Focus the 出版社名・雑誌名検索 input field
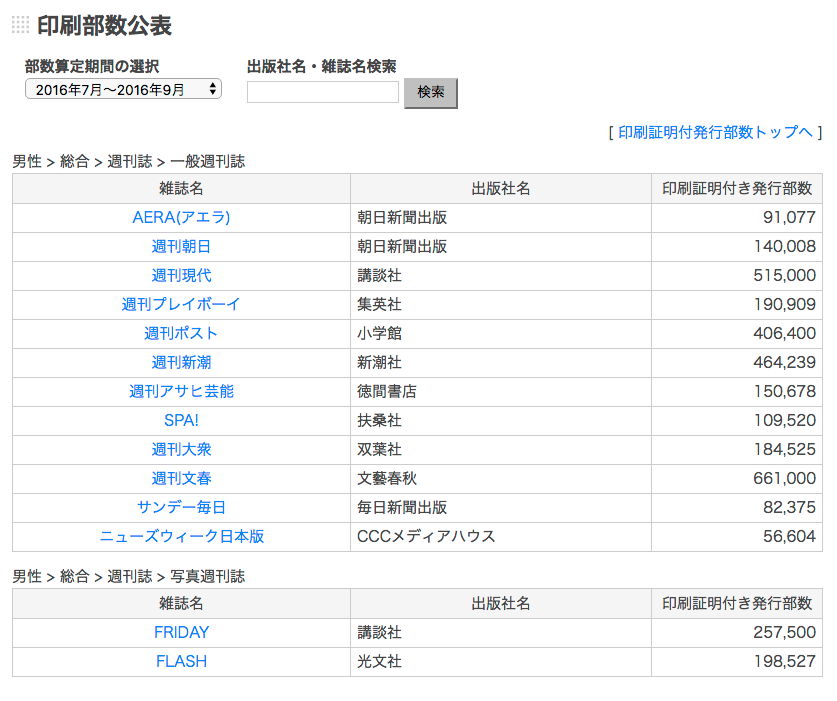Image resolution: width=837 pixels, height=701 pixels. pos(322,92)
